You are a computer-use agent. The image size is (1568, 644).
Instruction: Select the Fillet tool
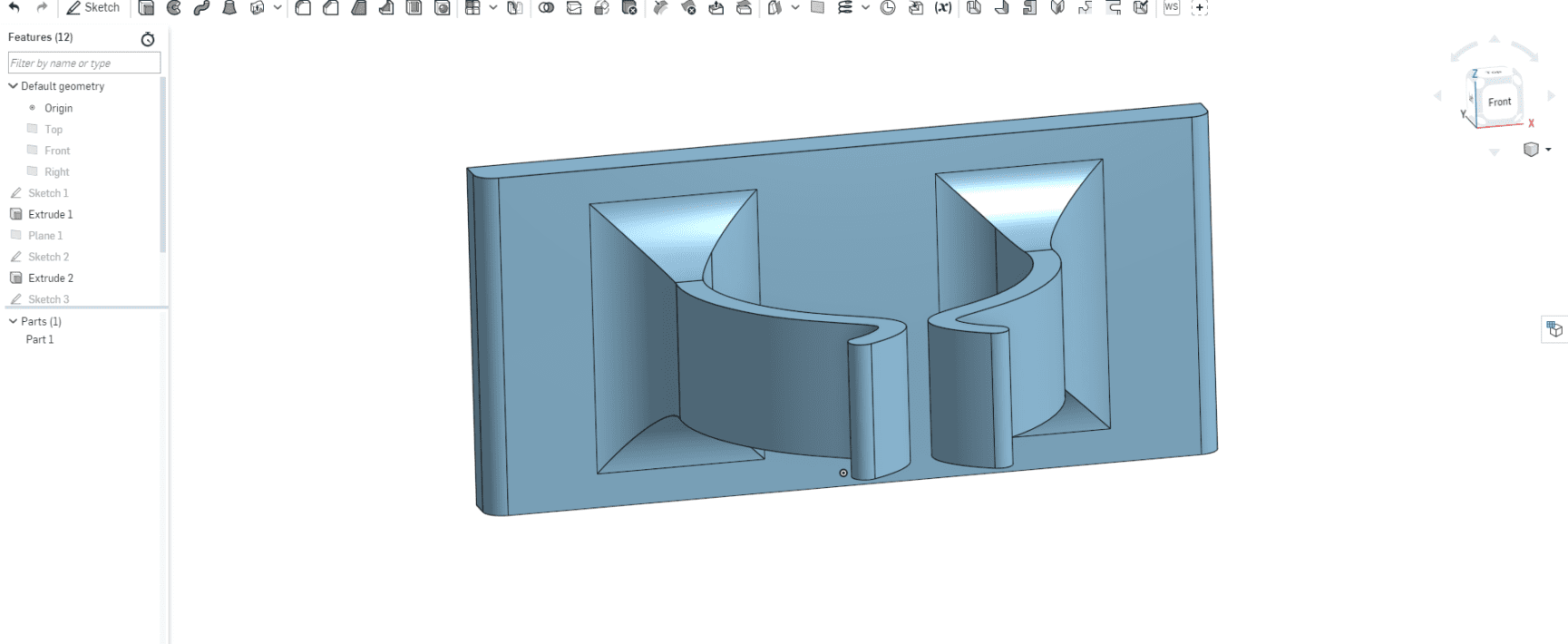[303, 7]
